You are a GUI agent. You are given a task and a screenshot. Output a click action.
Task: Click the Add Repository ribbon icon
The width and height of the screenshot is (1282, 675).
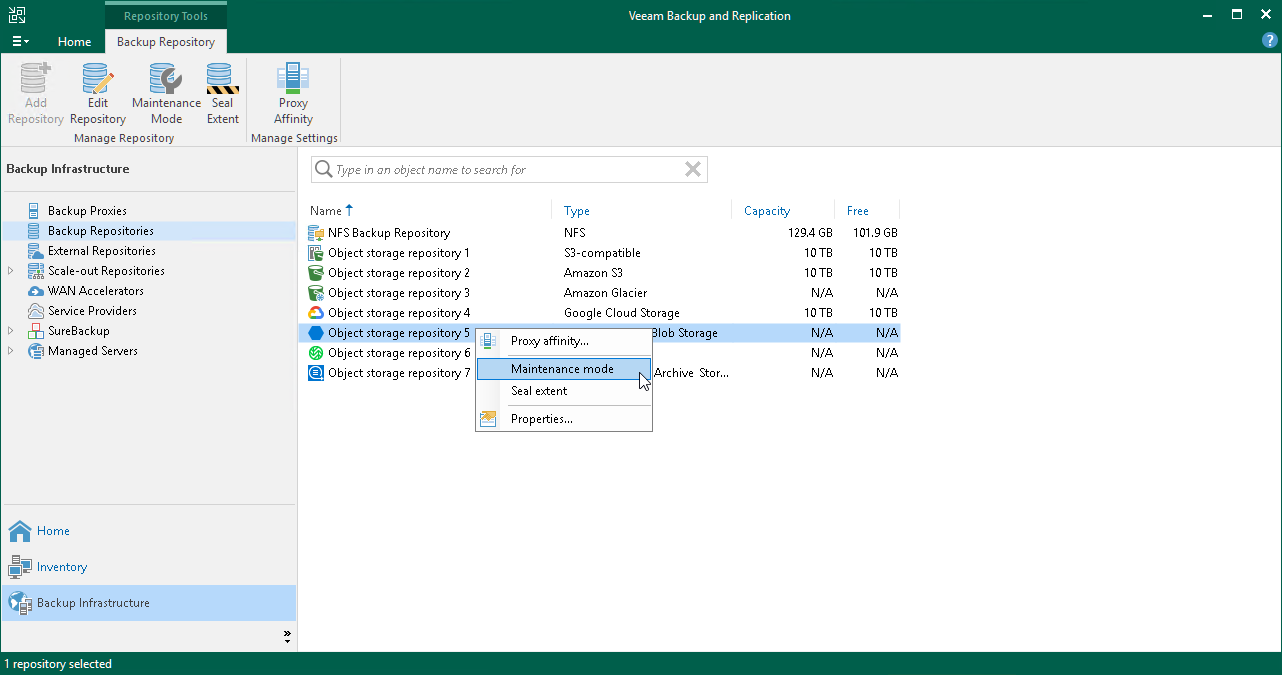[x=36, y=78]
